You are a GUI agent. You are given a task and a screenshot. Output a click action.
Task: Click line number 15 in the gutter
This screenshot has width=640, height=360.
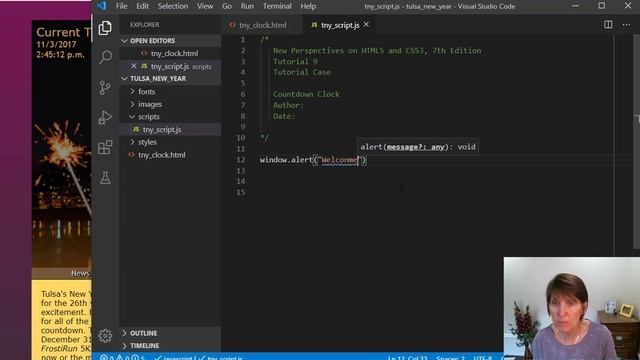coord(241,192)
